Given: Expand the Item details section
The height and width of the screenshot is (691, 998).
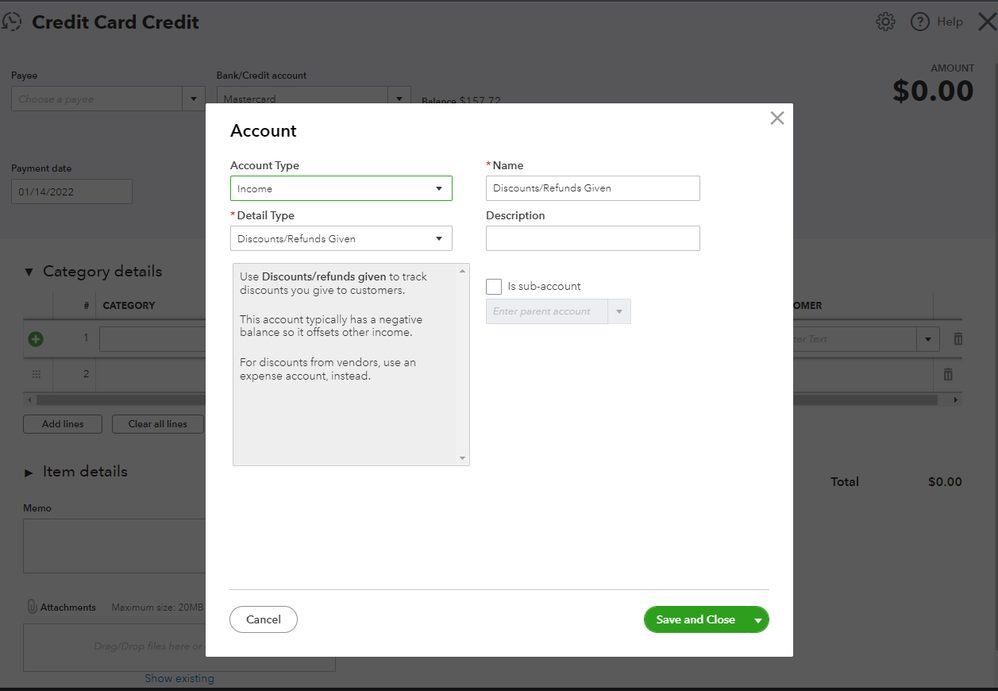Looking at the screenshot, I should [x=29, y=473].
